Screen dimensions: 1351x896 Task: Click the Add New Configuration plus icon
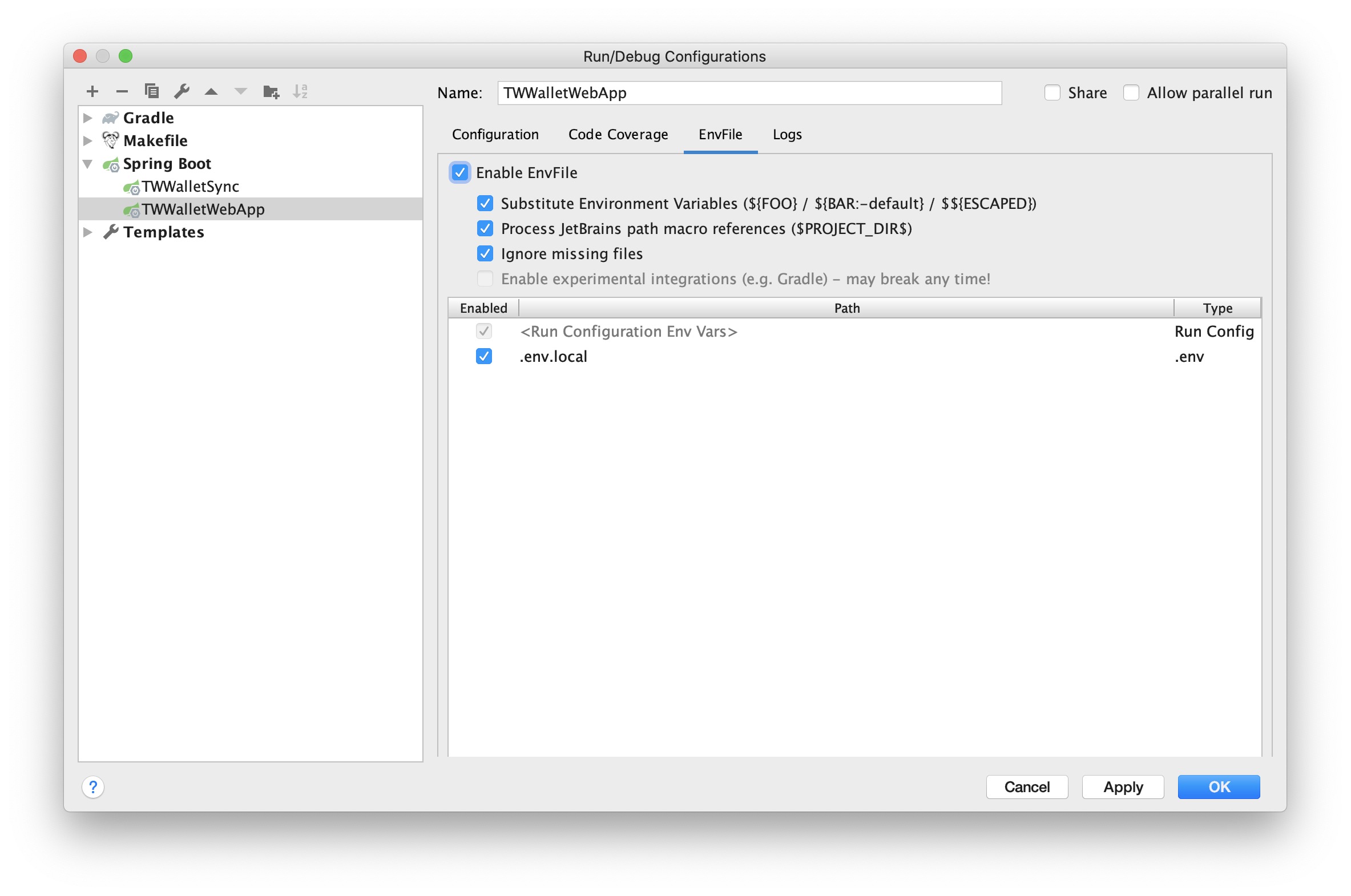click(92, 91)
